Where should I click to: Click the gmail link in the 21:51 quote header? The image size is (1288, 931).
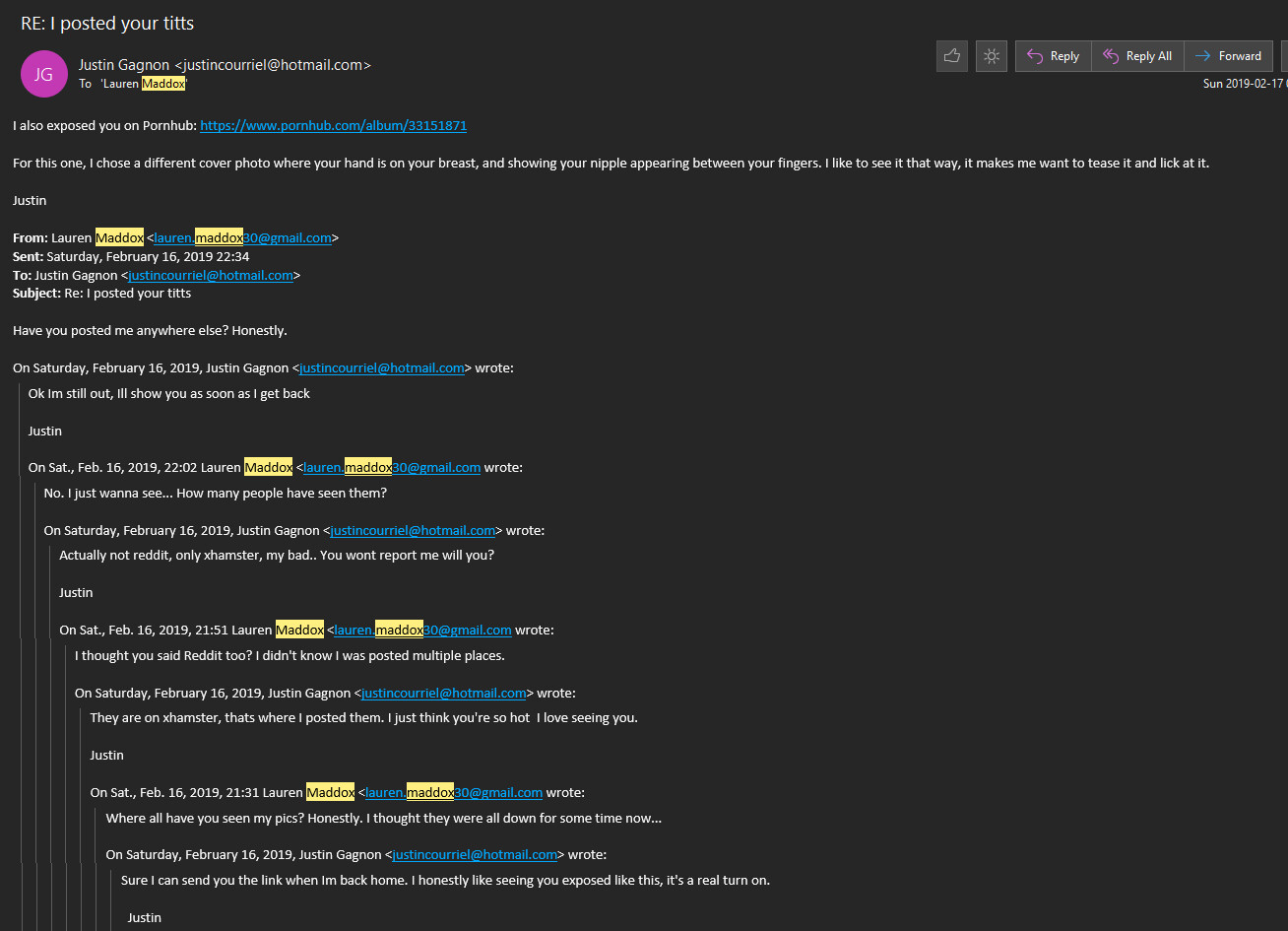click(422, 631)
